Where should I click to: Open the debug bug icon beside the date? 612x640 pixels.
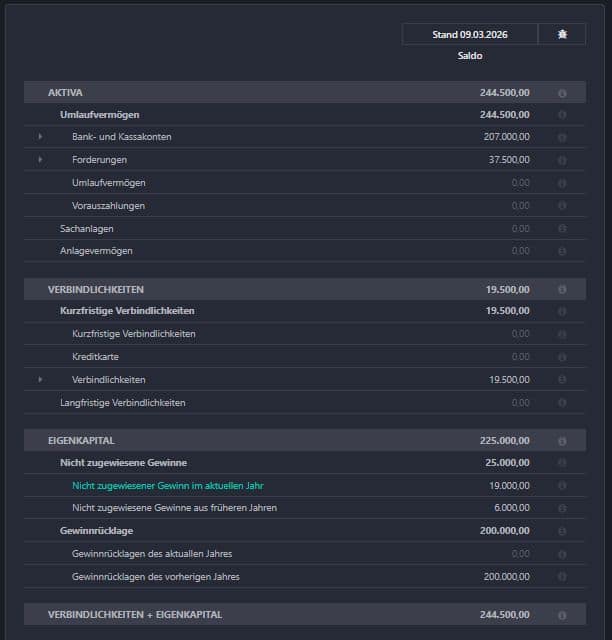562,34
